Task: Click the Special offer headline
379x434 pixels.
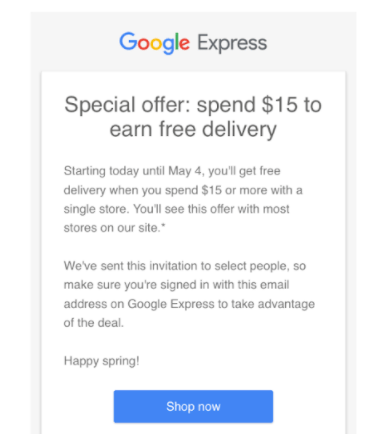Action: [x=193, y=117]
